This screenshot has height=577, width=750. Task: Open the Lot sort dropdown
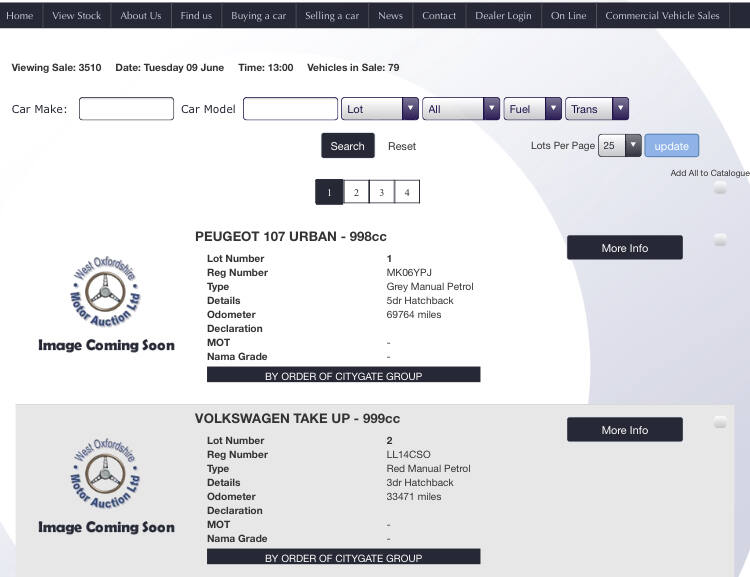coord(380,109)
